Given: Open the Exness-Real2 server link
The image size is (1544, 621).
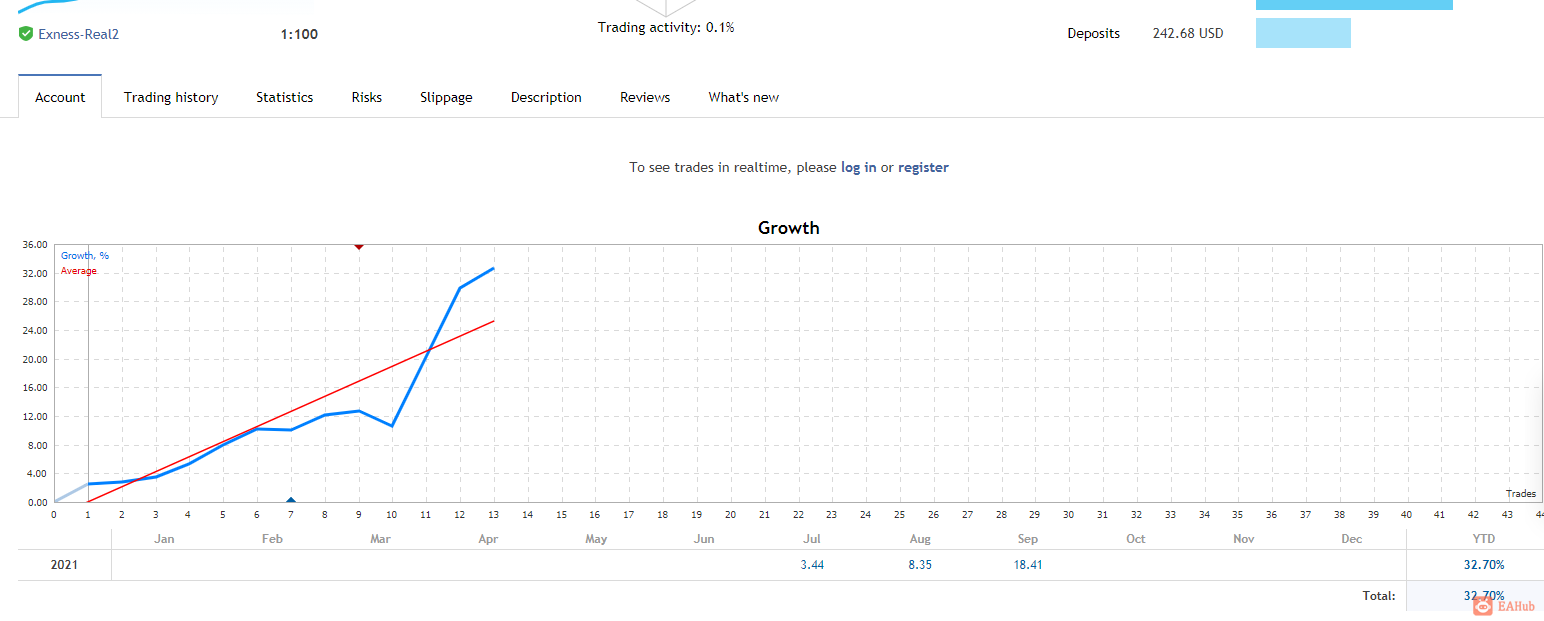Looking at the screenshot, I should click(x=79, y=34).
